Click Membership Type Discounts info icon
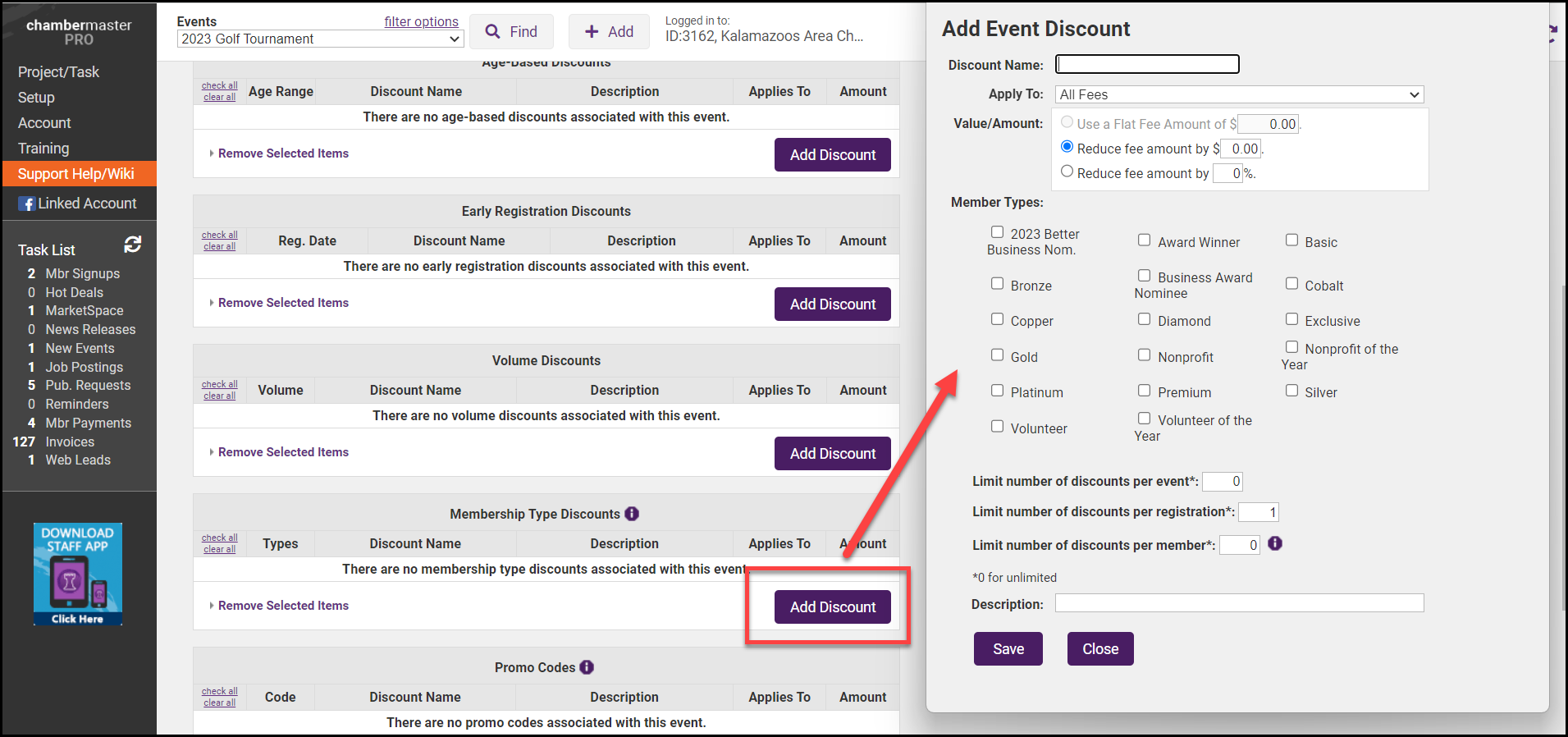This screenshot has height=737, width=1568. pyautogui.click(x=632, y=514)
